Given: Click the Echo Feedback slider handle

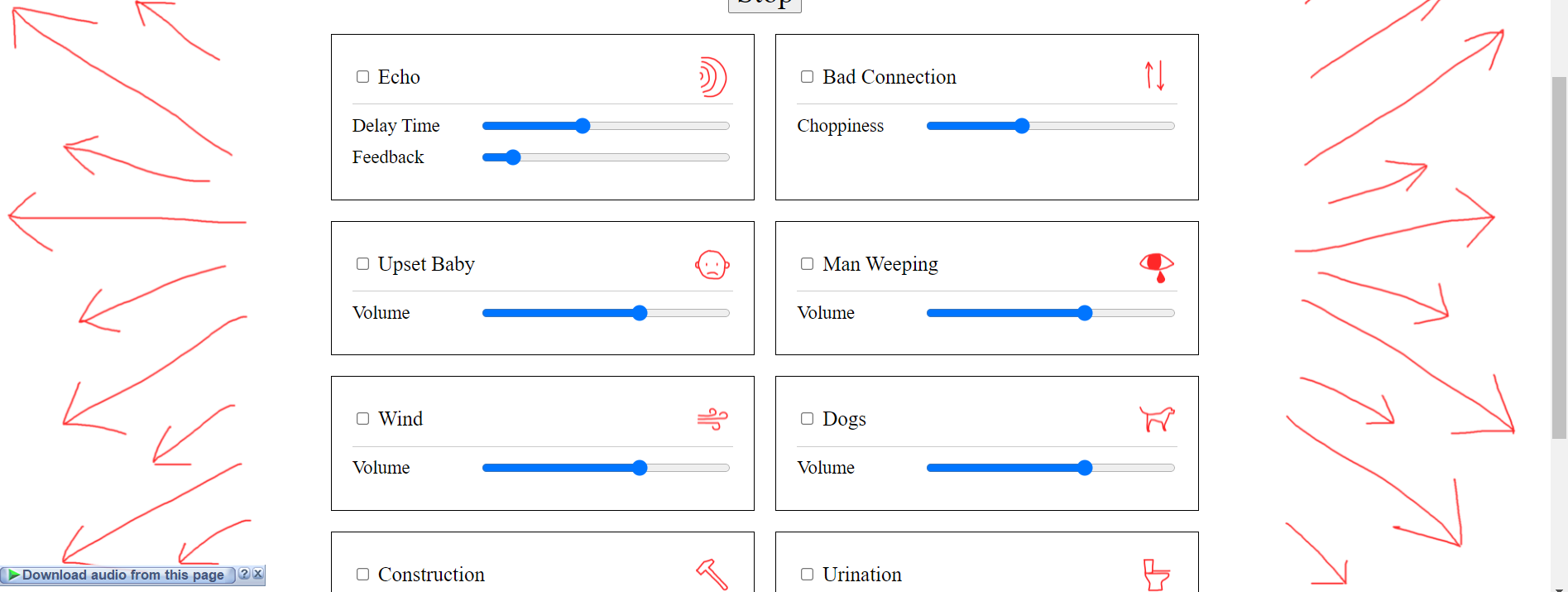Looking at the screenshot, I should [x=513, y=157].
